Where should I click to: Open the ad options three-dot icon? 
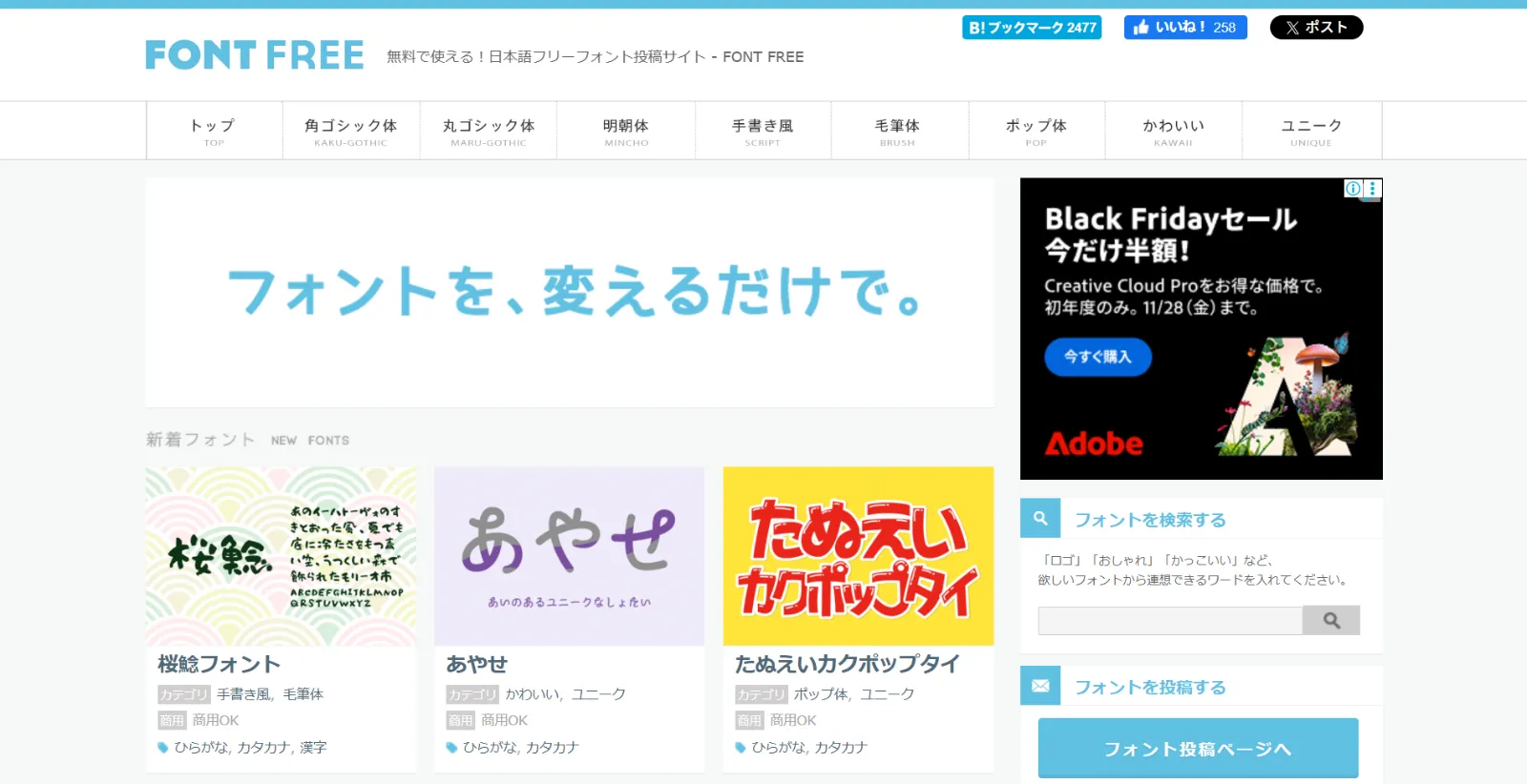pos(1372,189)
